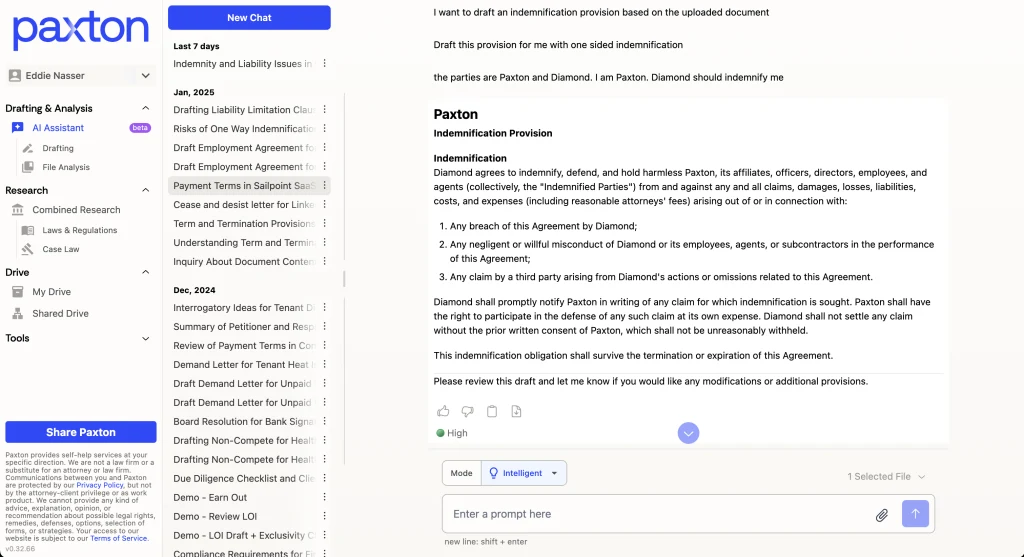Open Case Law gavel item in sidebar
The width and height of the screenshot is (1024, 557).
coord(61,249)
